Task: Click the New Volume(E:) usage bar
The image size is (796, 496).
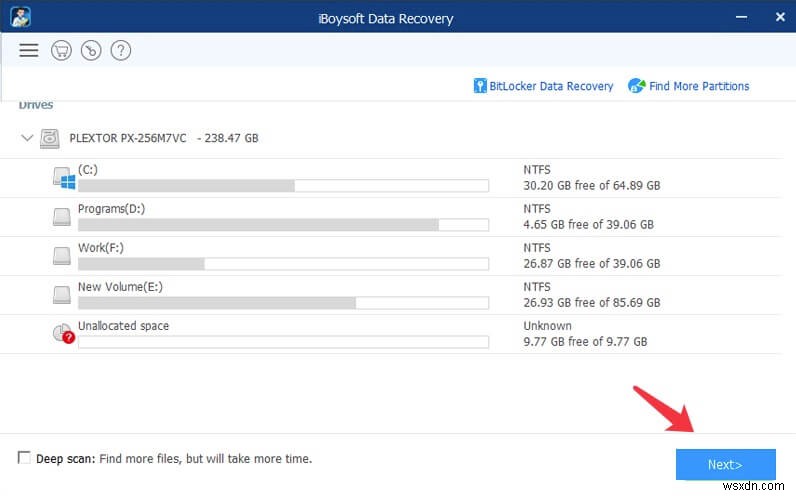Action: 283,302
